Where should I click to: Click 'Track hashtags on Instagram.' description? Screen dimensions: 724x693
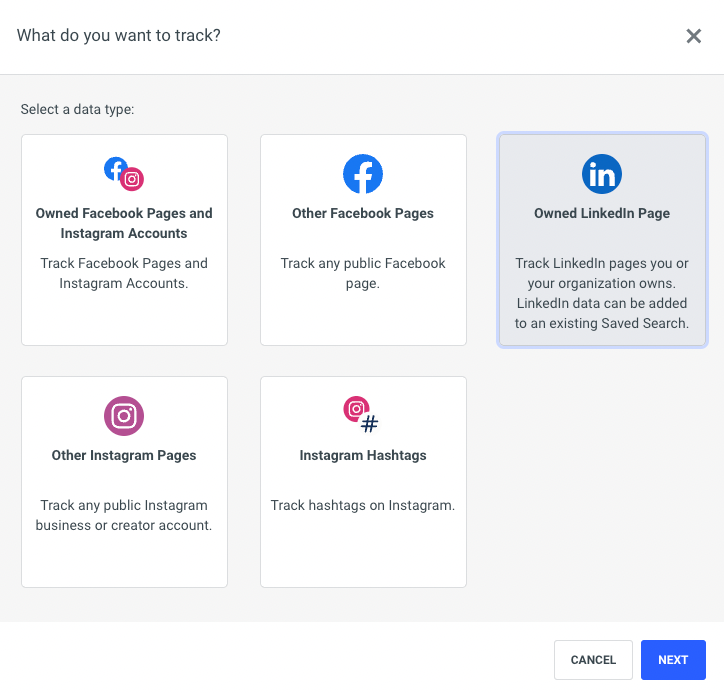click(363, 505)
